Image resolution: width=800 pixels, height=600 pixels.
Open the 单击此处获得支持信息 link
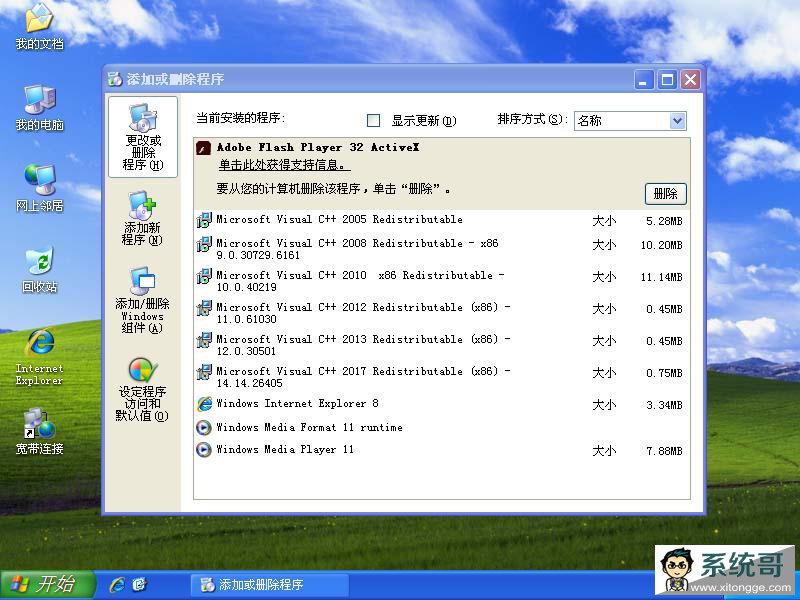284,165
